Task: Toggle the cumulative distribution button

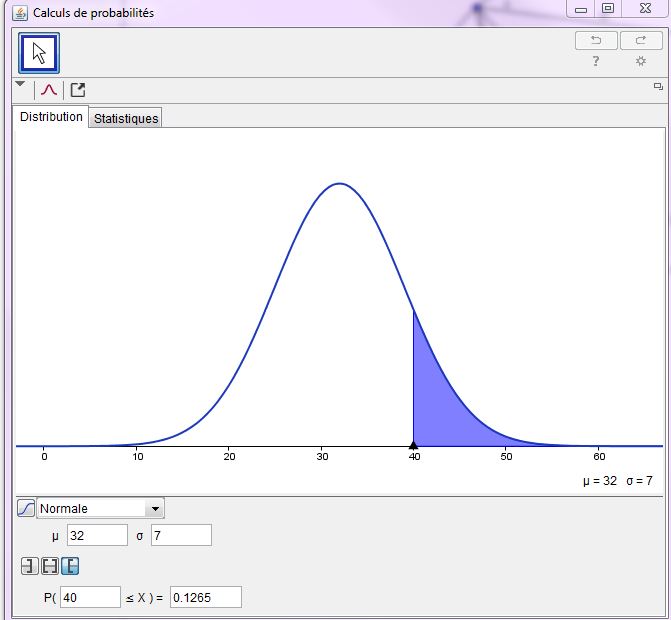Action: click(26, 508)
